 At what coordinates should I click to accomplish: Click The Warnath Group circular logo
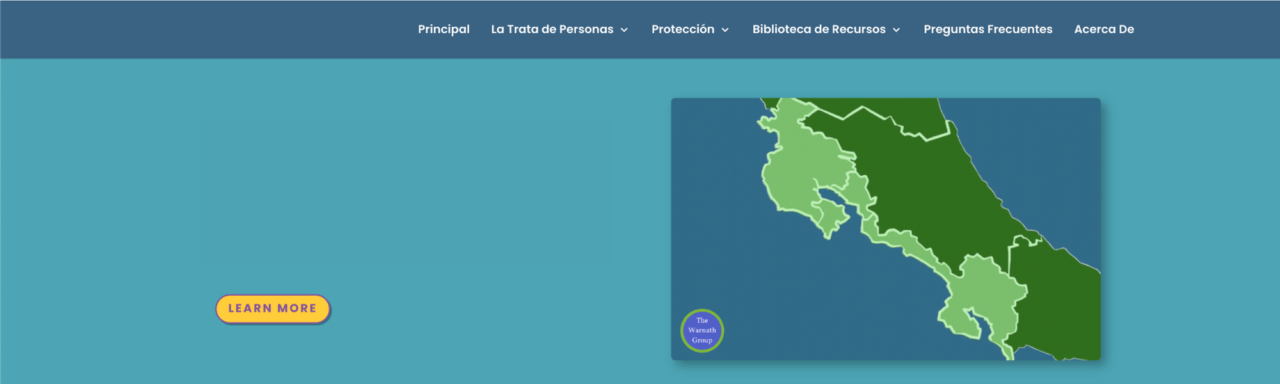point(702,330)
